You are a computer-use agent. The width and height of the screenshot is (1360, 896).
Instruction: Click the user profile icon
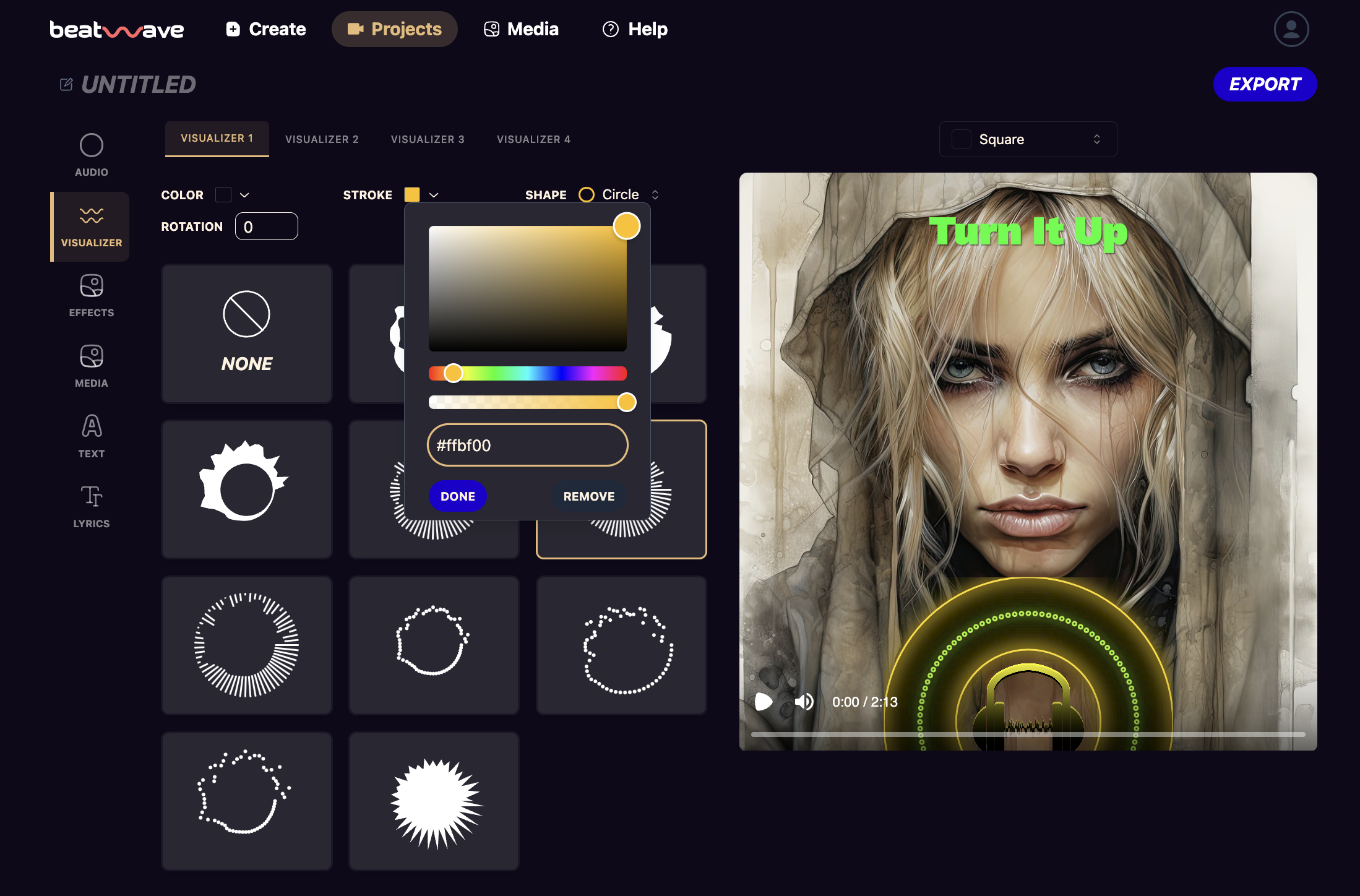tap(1291, 28)
